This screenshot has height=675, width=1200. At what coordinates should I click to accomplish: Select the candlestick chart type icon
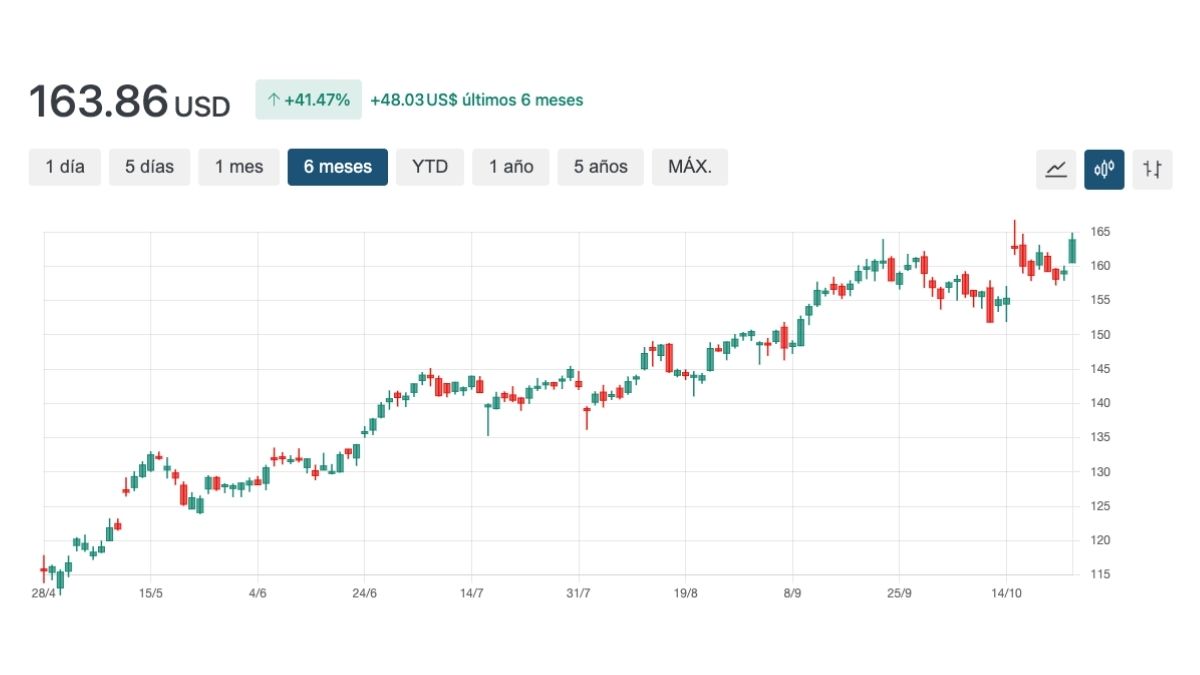pos(1104,169)
